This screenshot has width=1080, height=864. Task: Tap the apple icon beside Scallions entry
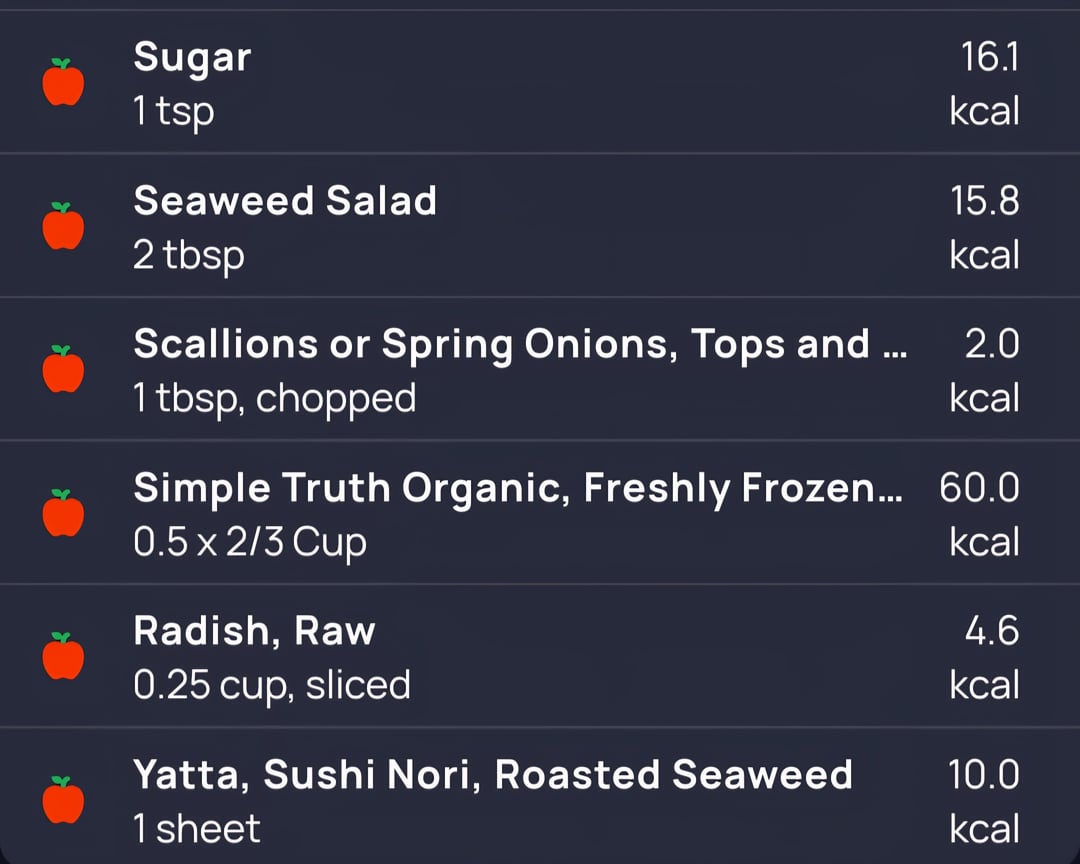click(x=63, y=370)
